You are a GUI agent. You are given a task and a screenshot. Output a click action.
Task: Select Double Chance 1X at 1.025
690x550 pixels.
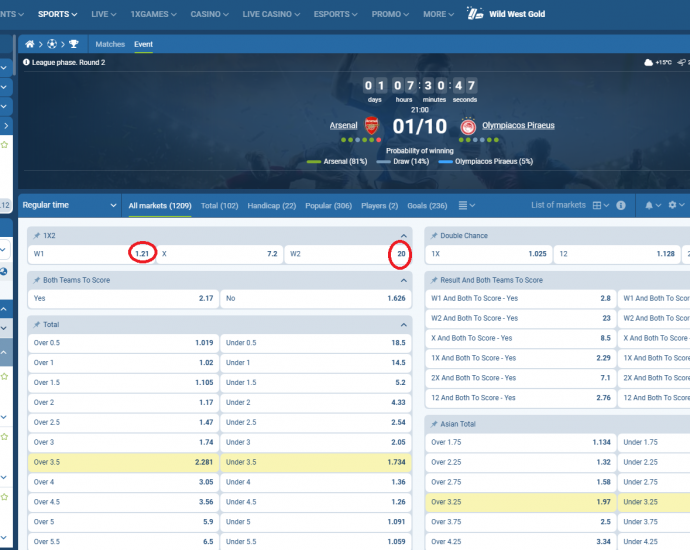point(488,254)
